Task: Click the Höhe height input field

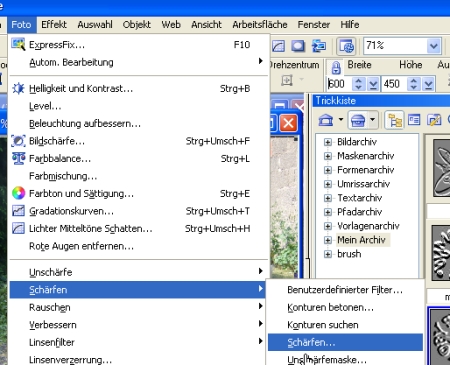Action: coord(394,84)
